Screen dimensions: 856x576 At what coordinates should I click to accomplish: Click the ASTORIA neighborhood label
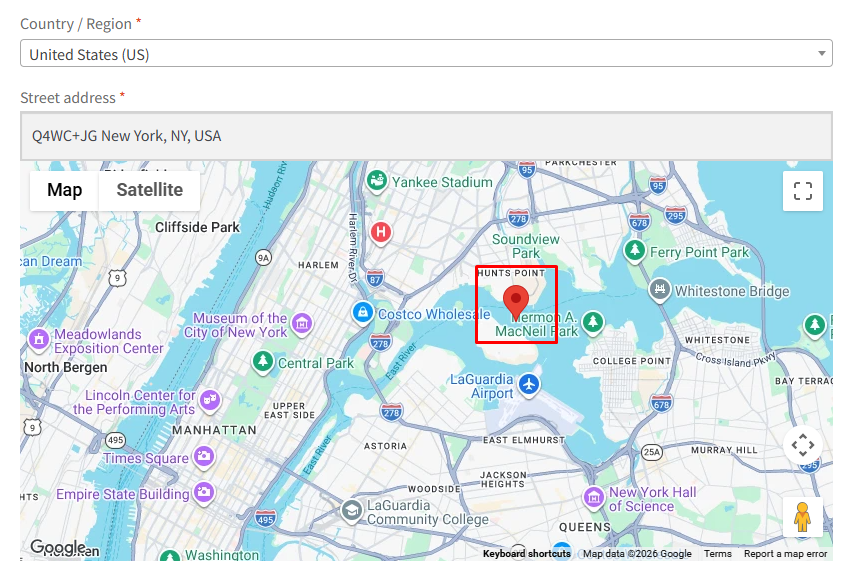click(x=385, y=446)
